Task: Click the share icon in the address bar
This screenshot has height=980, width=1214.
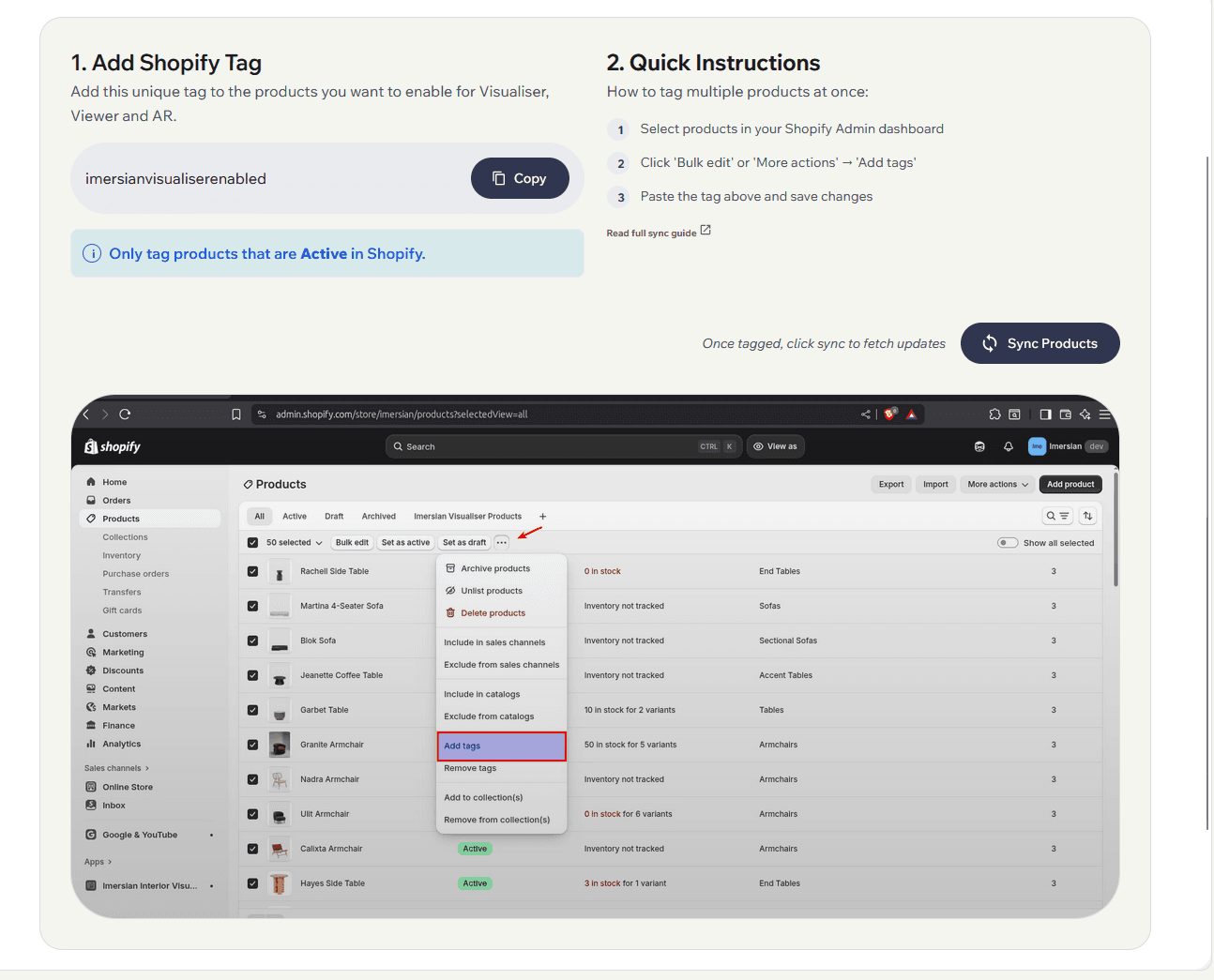Action: [x=866, y=414]
